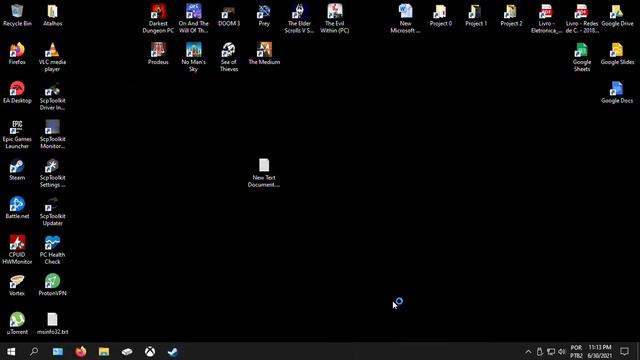
Task: Open taskbar Search
Action: (x=34, y=351)
